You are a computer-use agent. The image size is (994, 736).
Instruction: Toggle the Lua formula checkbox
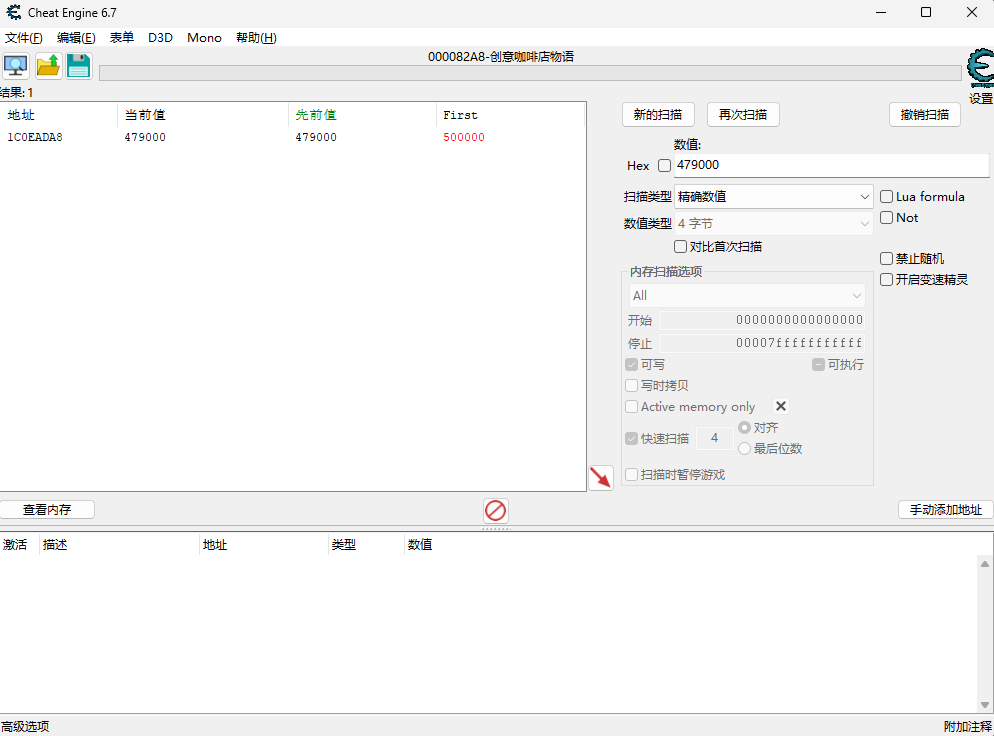(886, 197)
